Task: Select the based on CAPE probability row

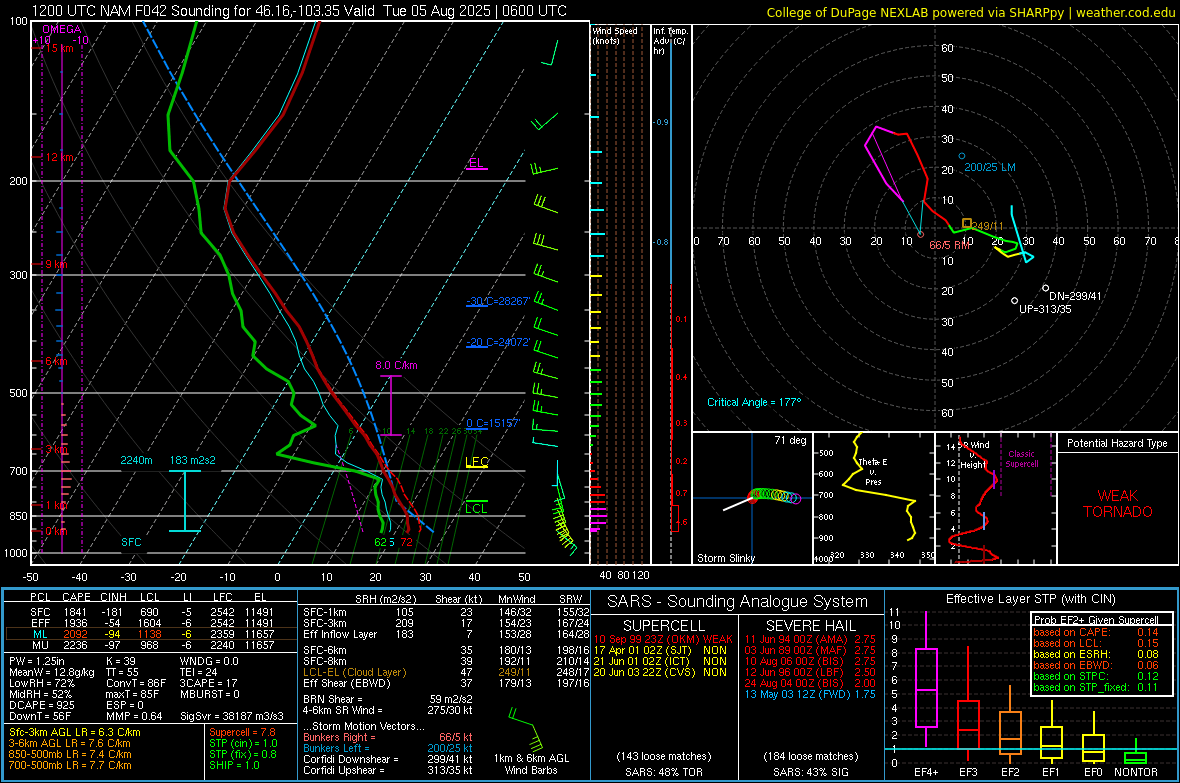Action: (x=1096, y=632)
